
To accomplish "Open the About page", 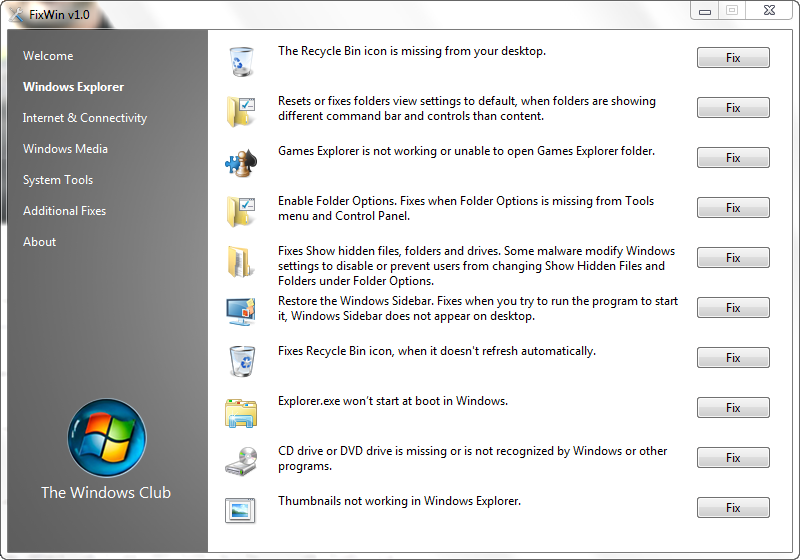I will tap(40, 242).
